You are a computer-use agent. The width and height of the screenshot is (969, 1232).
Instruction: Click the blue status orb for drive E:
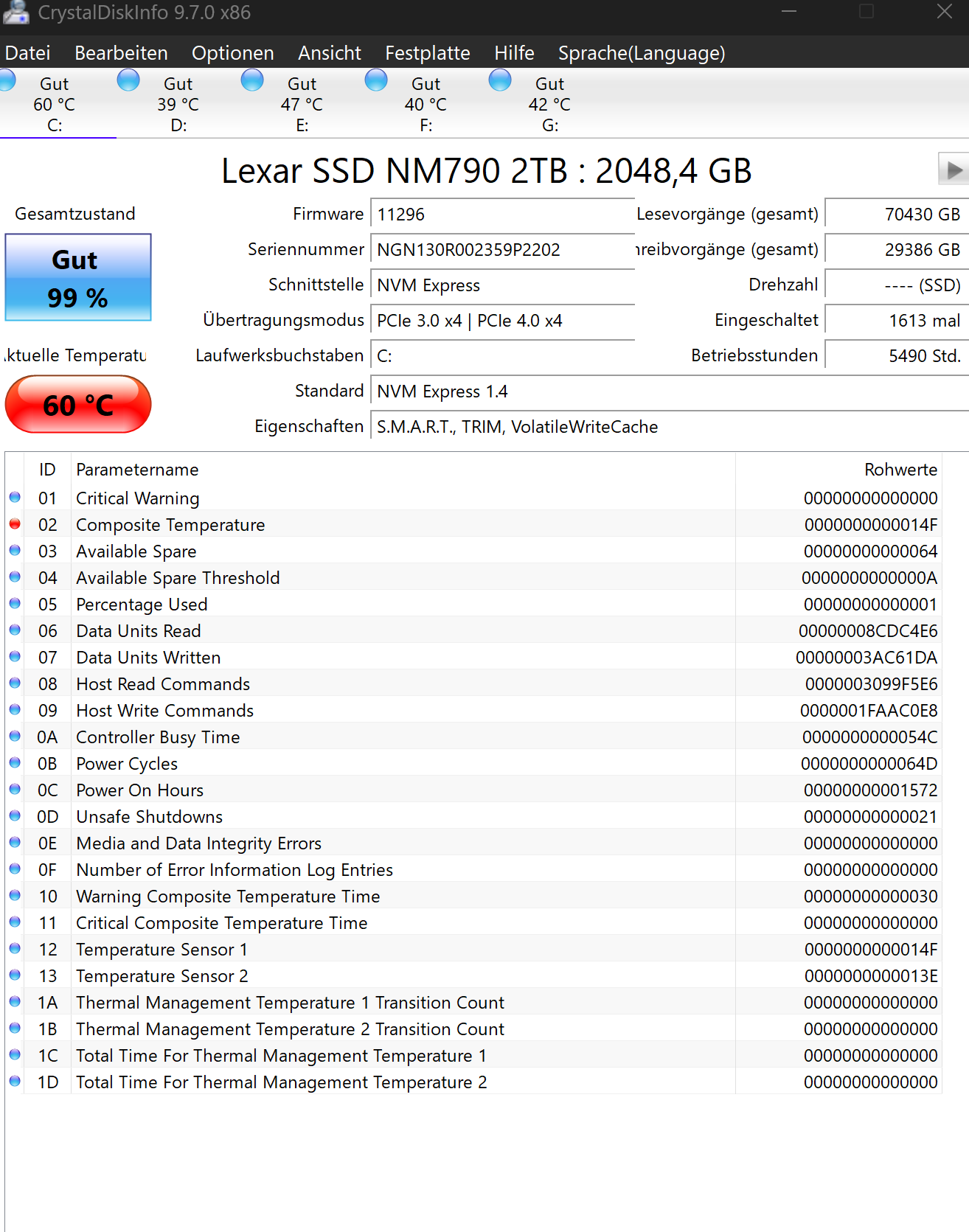[252, 80]
